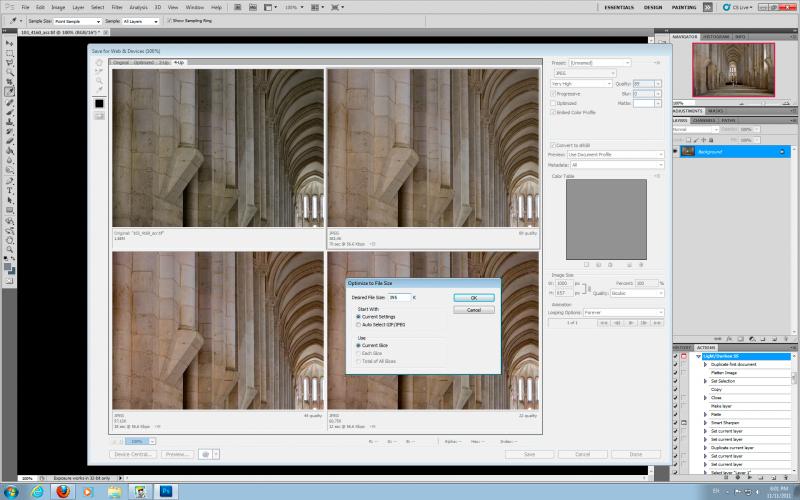Click the Done button in Save for Web

tap(636, 454)
